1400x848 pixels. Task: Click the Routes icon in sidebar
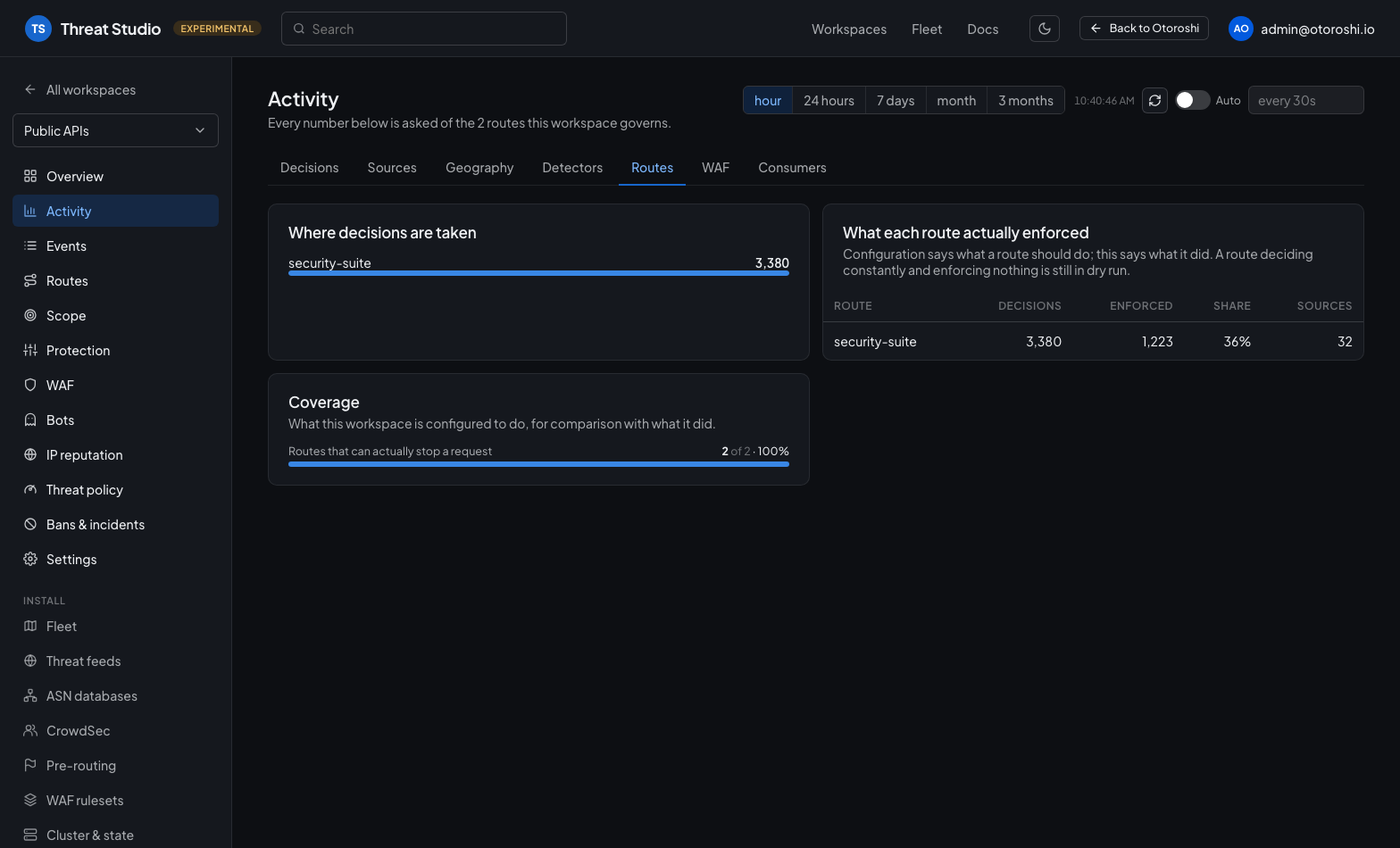pyautogui.click(x=30, y=280)
